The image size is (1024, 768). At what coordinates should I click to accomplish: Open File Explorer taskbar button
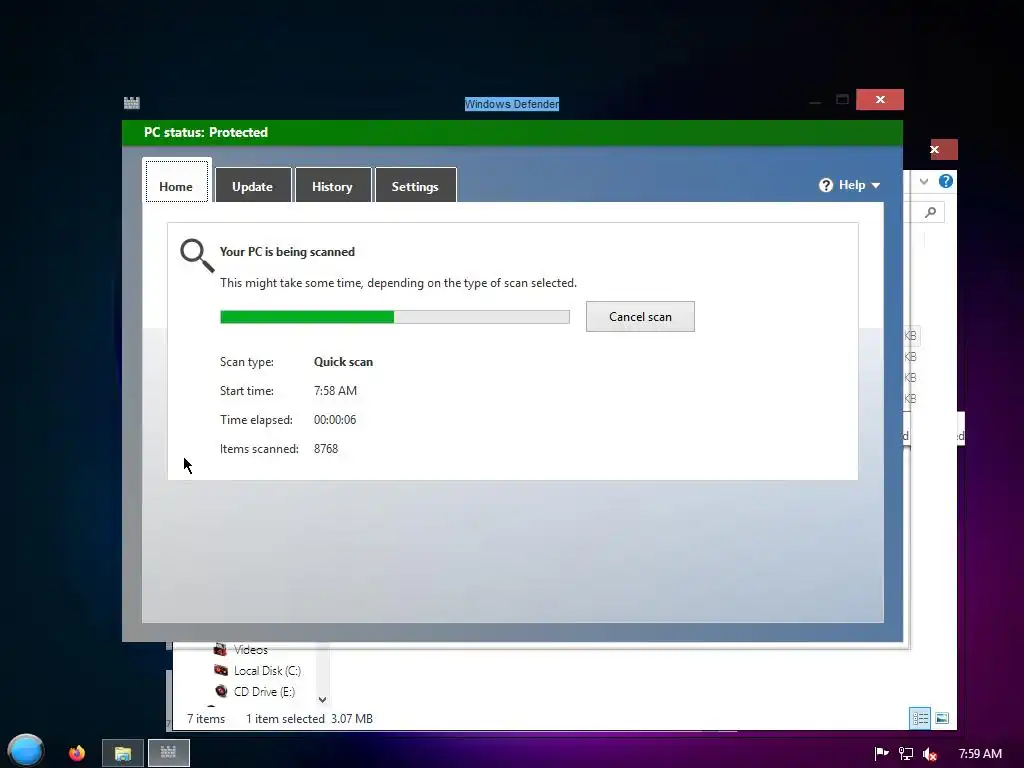pos(123,753)
